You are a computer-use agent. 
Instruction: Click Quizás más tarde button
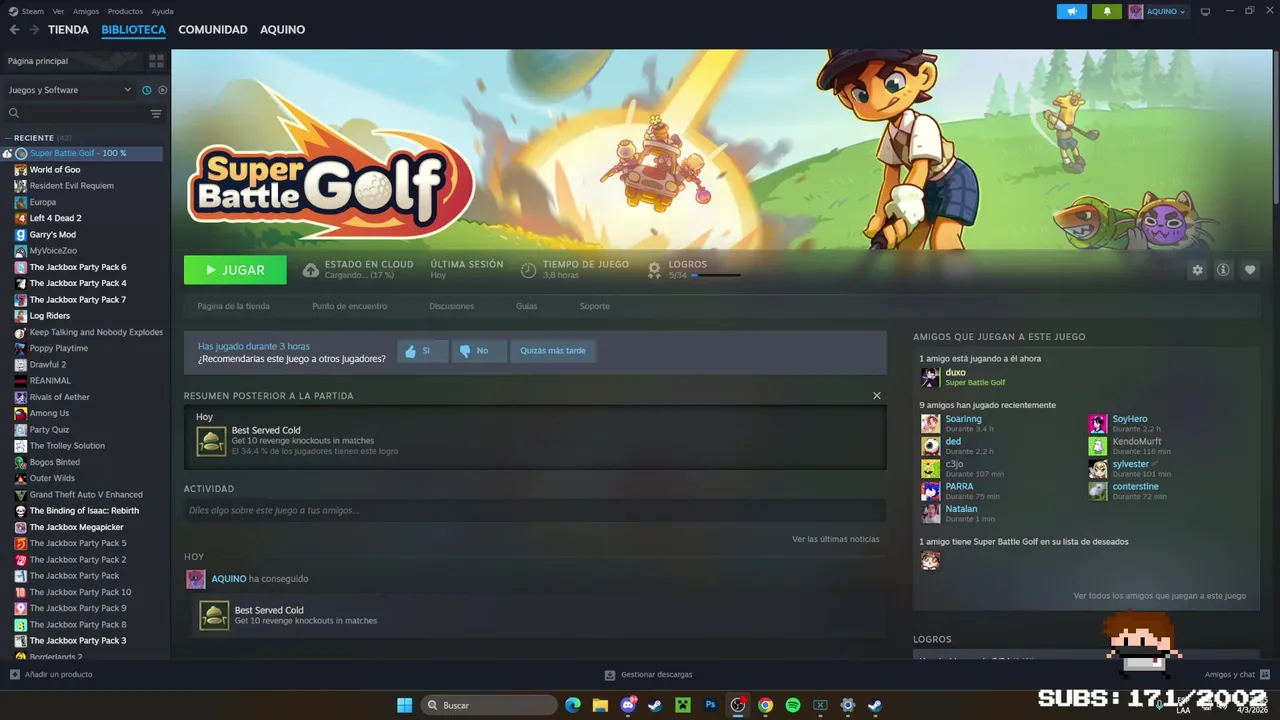(x=553, y=351)
